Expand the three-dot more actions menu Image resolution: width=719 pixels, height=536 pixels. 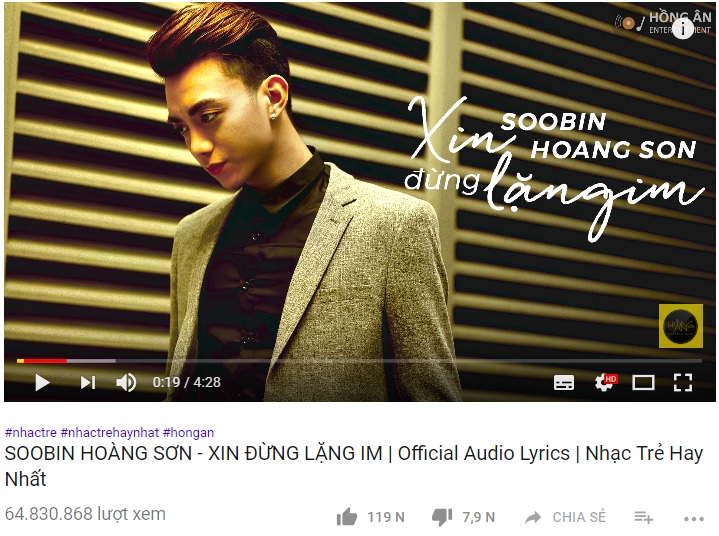tap(693, 519)
